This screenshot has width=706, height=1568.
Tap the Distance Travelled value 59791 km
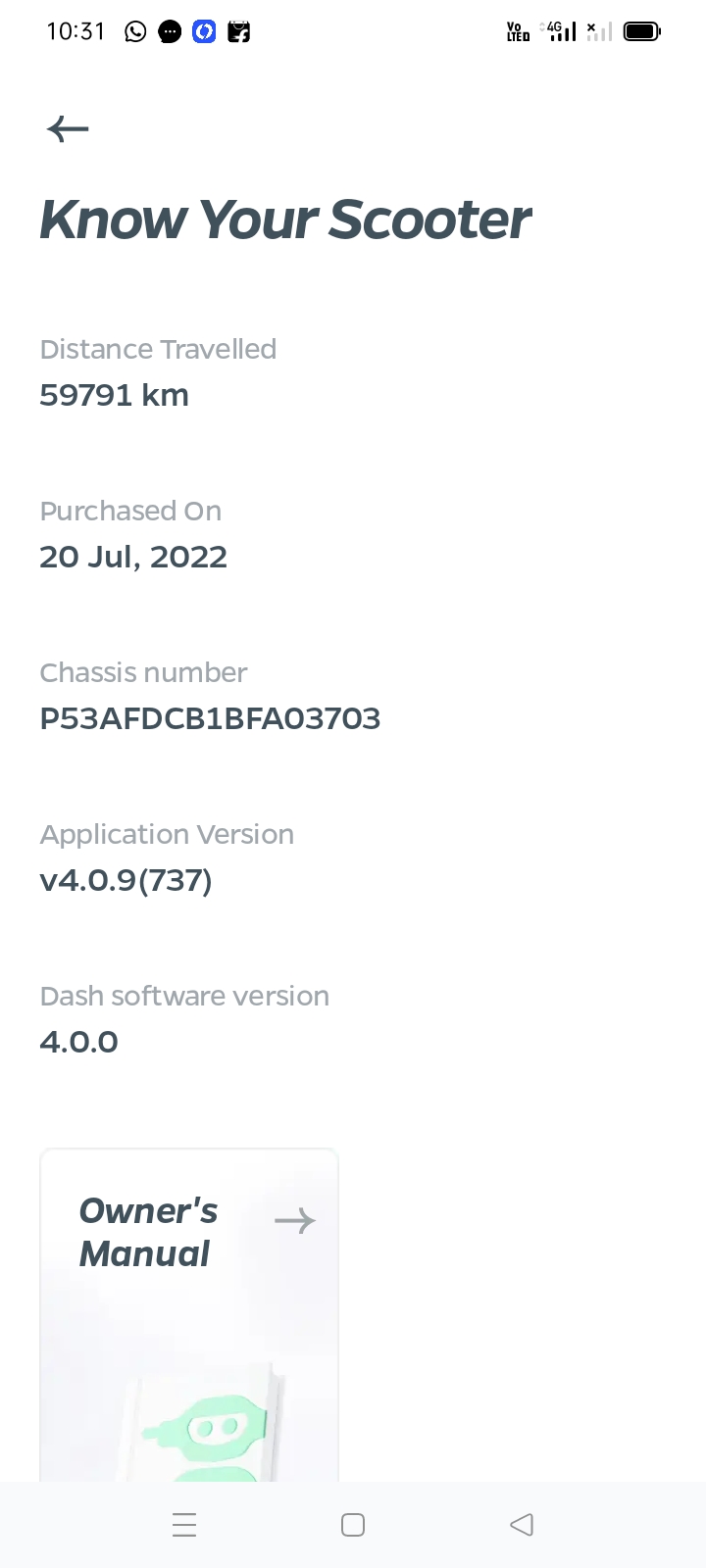114,395
